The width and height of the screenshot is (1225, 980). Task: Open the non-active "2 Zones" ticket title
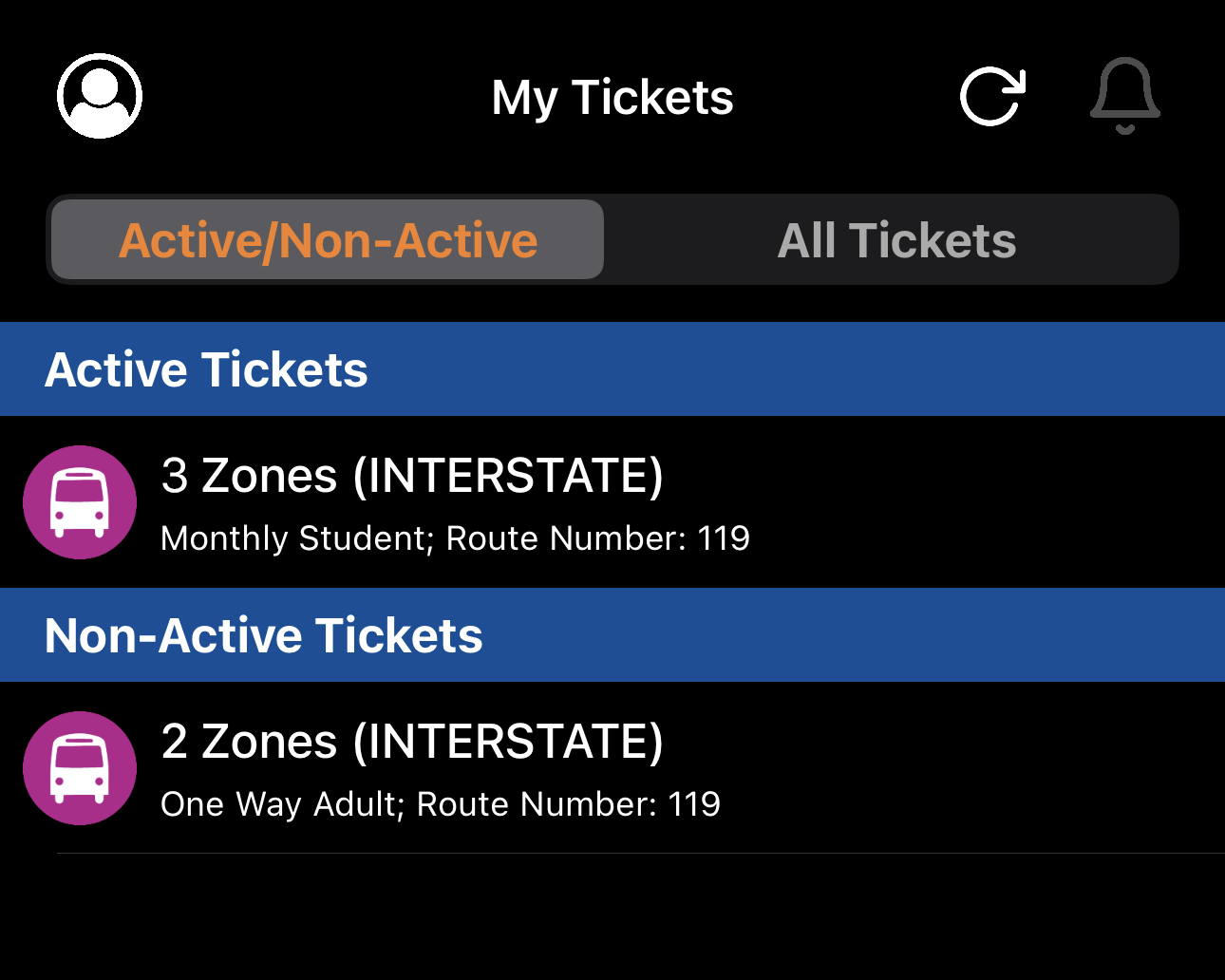point(249,741)
